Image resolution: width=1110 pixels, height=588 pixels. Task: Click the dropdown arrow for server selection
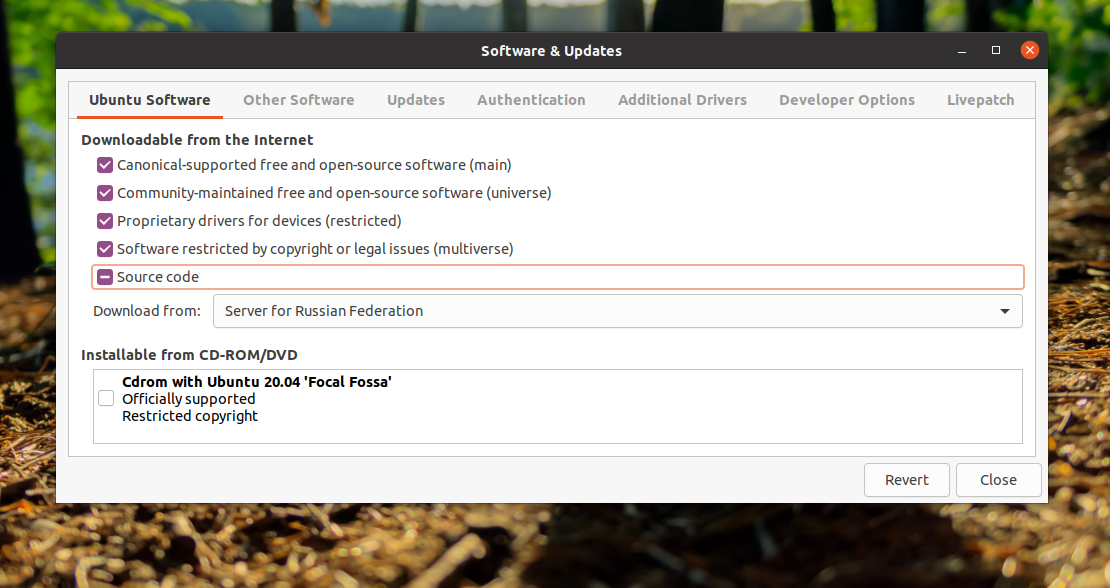[1005, 311]
